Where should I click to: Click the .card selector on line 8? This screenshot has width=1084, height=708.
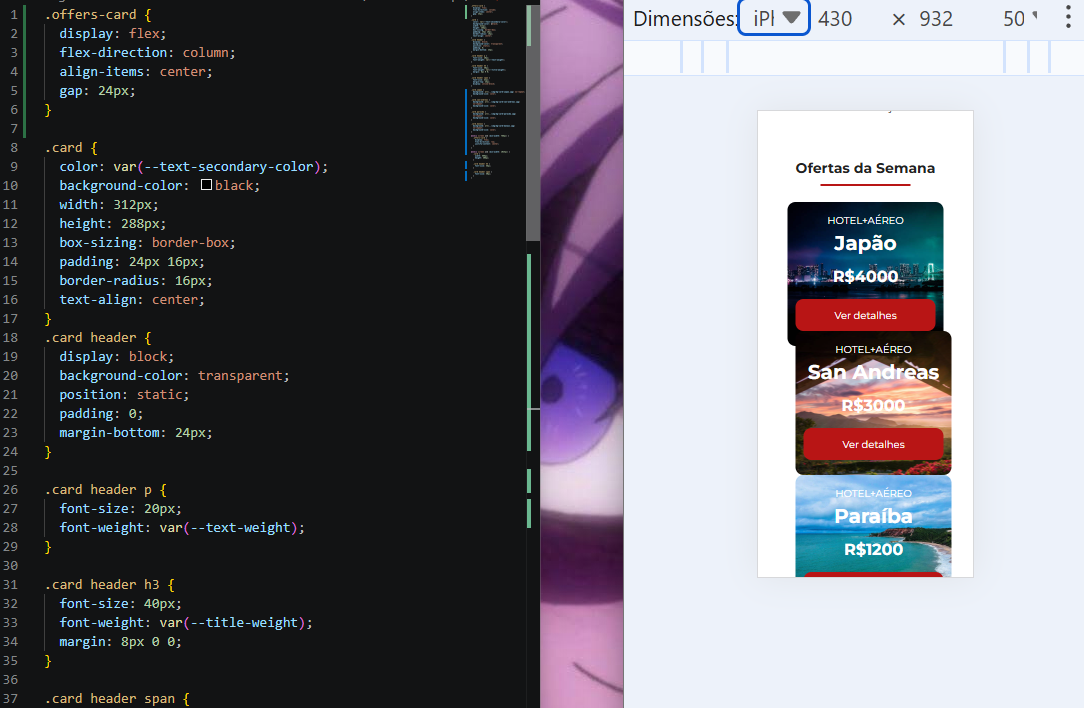pyautogui.click(x=64, y=147)
